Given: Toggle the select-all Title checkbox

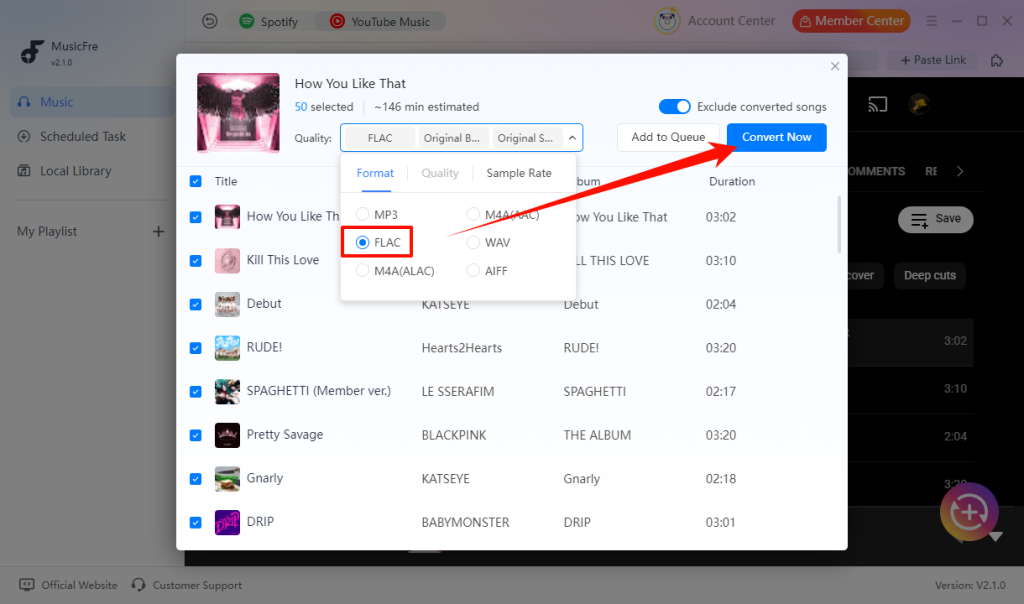Looking at the screenshot, I should [x=195, y=181].
